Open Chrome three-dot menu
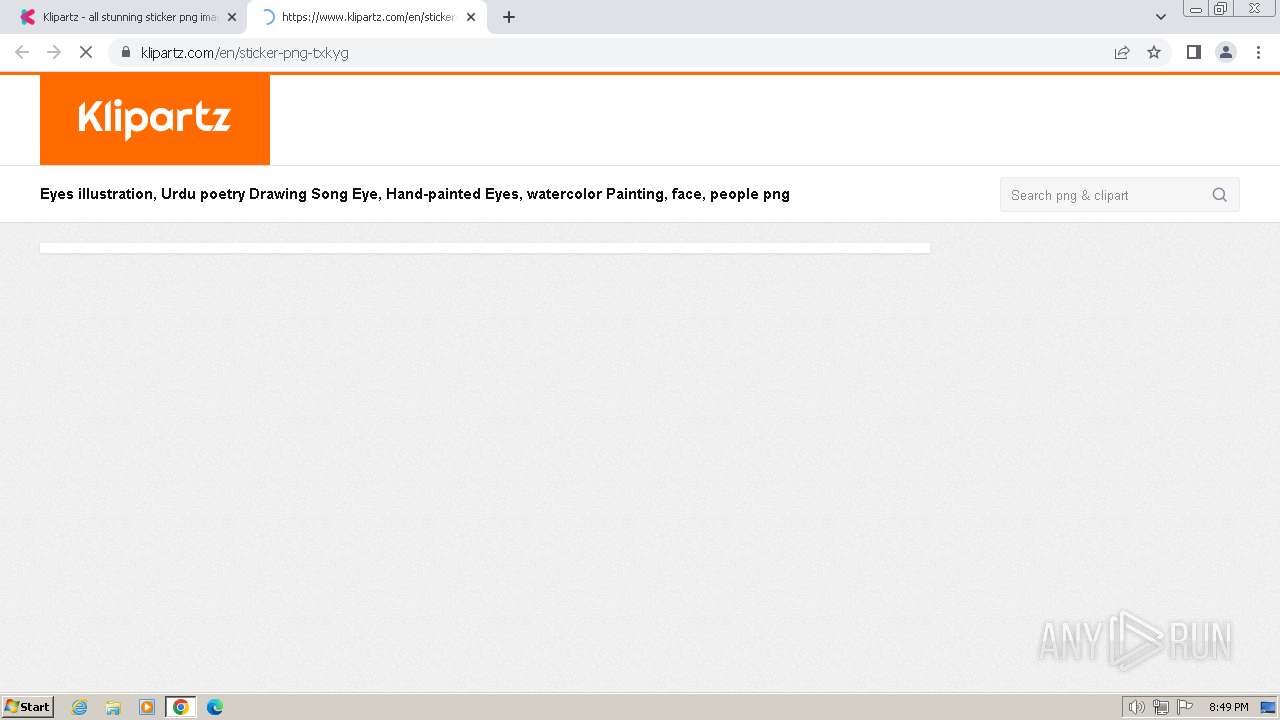The height and width of the screenshot is (720, 1280). click(1258, 52)
